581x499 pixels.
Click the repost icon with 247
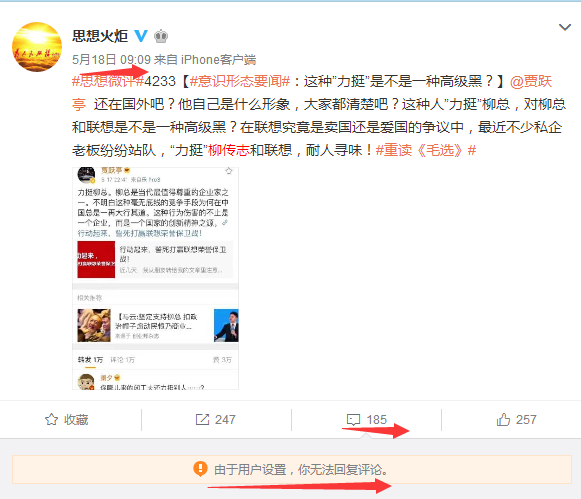[202, 420]
